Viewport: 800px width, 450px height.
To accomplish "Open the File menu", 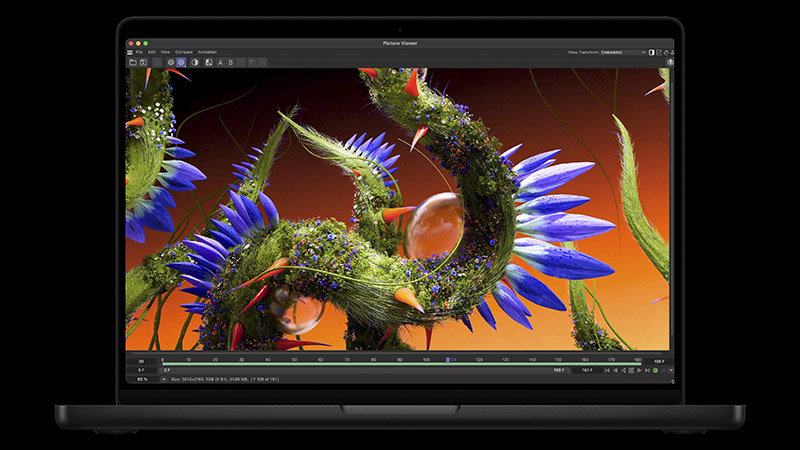I will click(x=139, y=52).
